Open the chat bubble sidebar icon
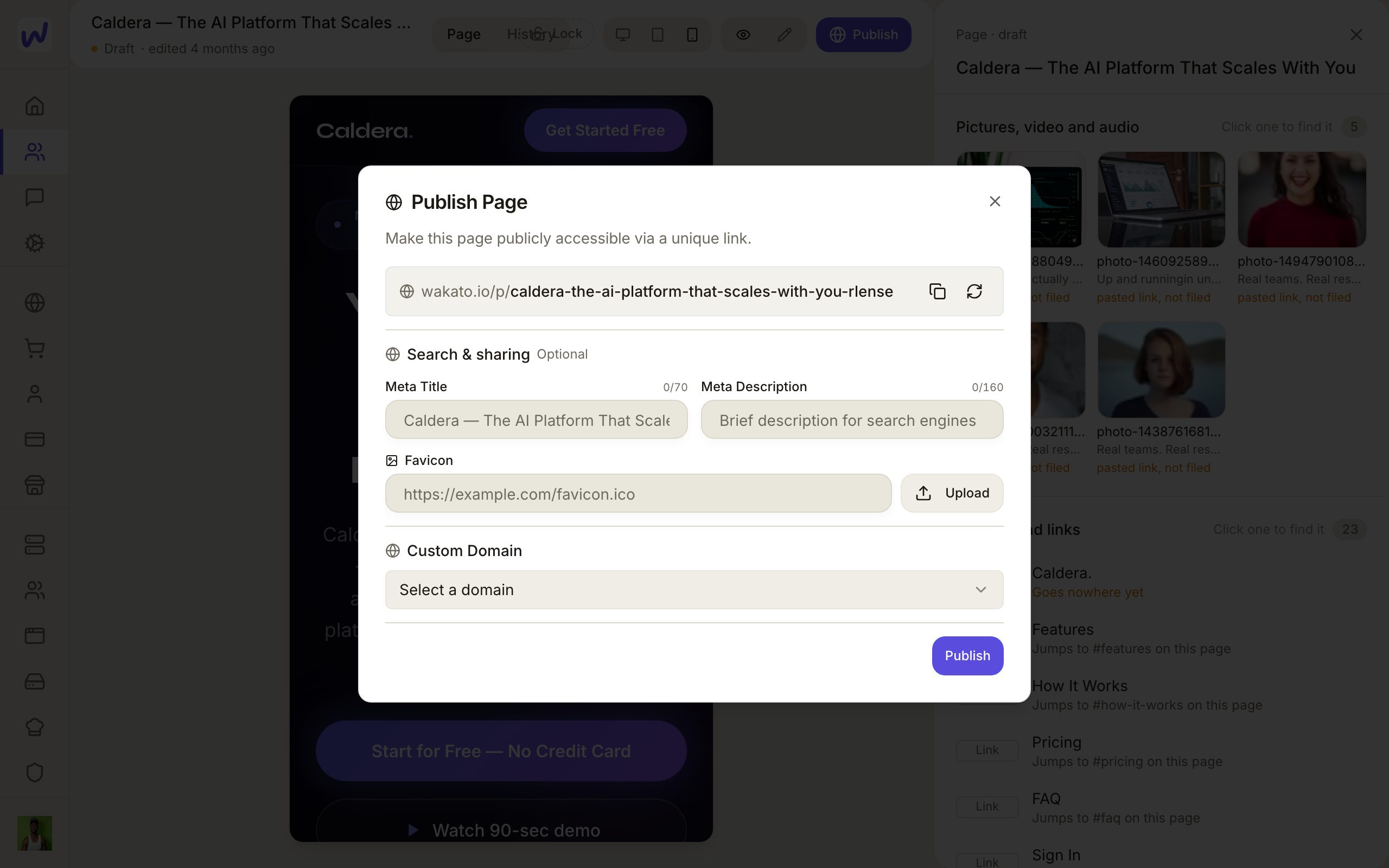 tap(34, 197)
